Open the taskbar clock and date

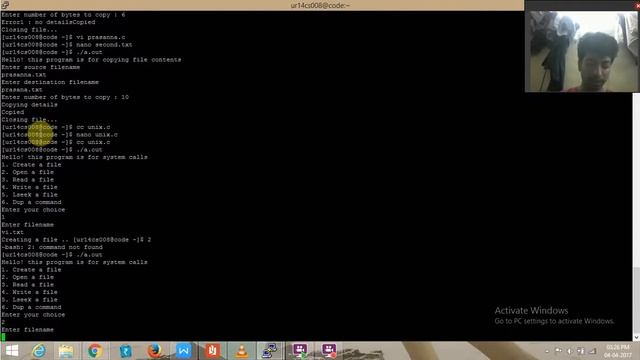coord(618,351)
